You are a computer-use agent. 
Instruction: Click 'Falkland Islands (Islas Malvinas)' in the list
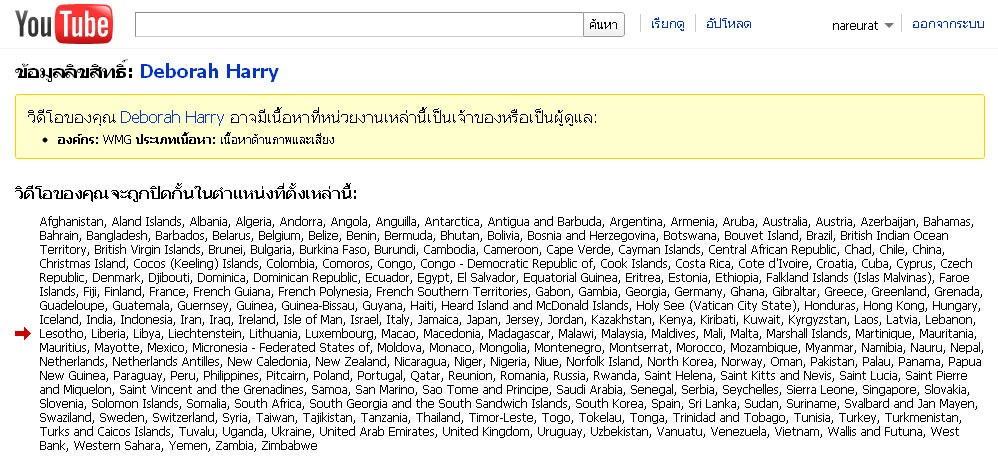[848, 278]
